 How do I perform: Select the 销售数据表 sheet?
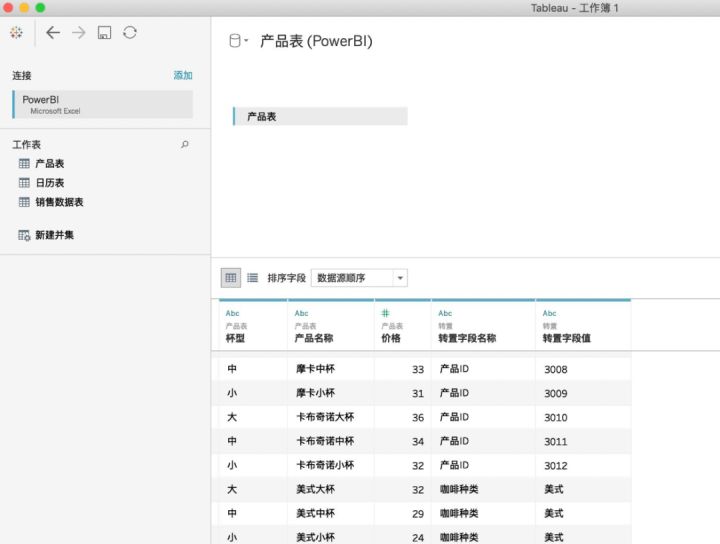pos(59,202)
